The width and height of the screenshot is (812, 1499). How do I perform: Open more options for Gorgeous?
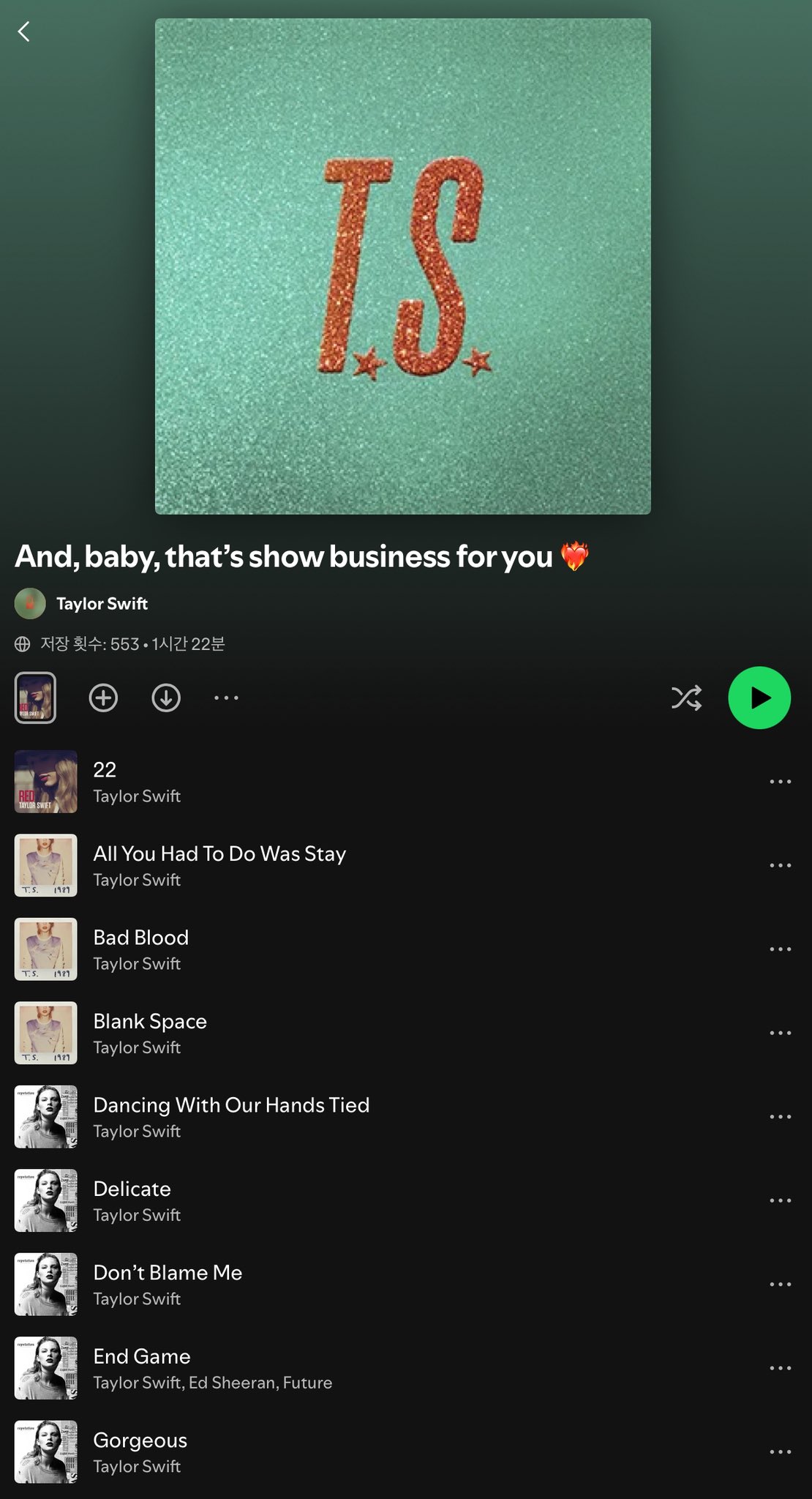click(x=780, y=1452)
